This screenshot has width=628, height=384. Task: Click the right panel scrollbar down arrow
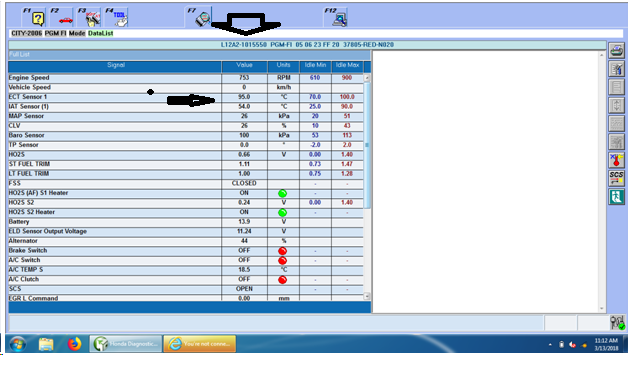(x=602, y=309)
